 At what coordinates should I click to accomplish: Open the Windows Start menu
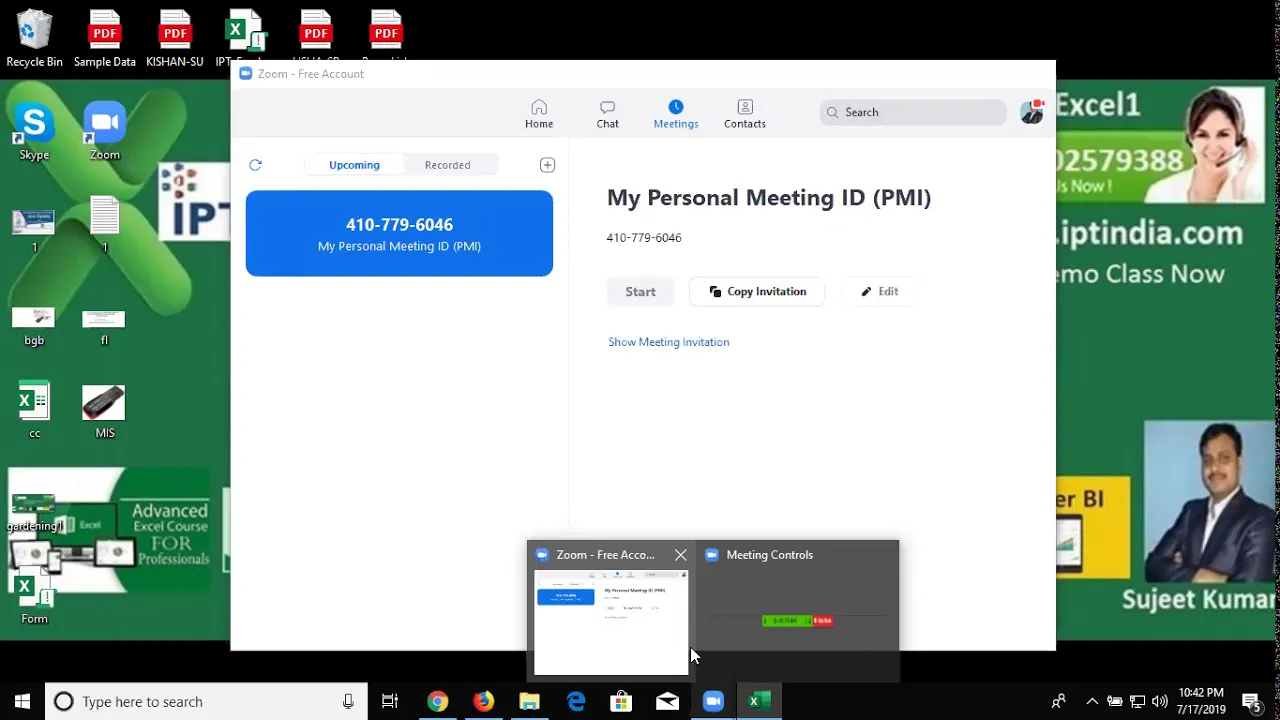click(x=22, y=701)
